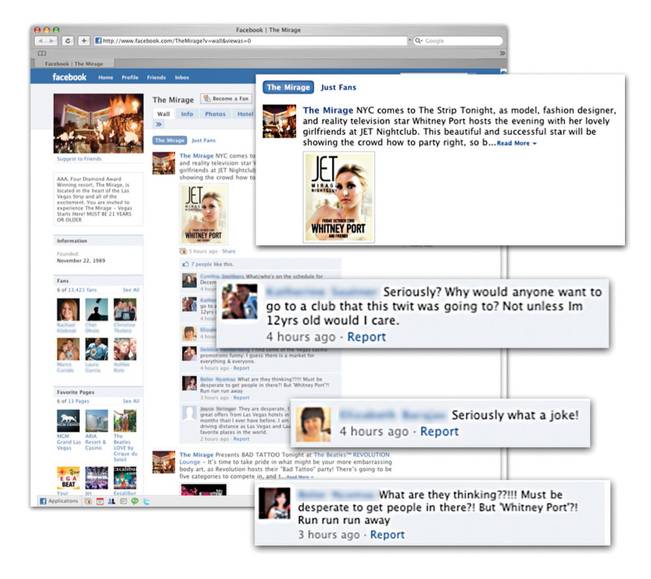Open the ARIA Resort & Casino page thumbnail
The width and height of the screenshot is (651, 579).
tap(96, 420)
